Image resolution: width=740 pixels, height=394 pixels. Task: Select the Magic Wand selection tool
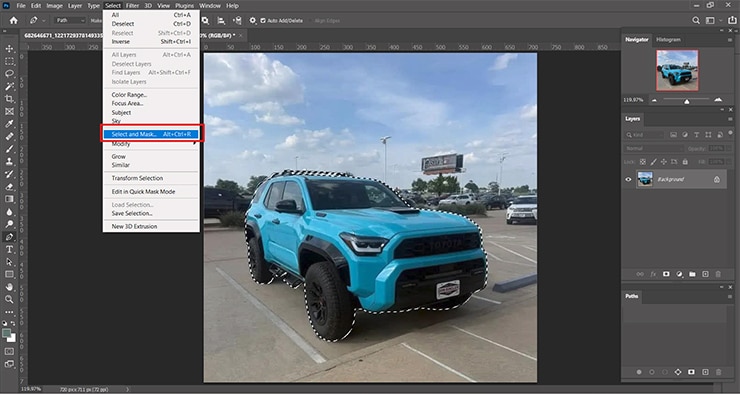(9, 86)
